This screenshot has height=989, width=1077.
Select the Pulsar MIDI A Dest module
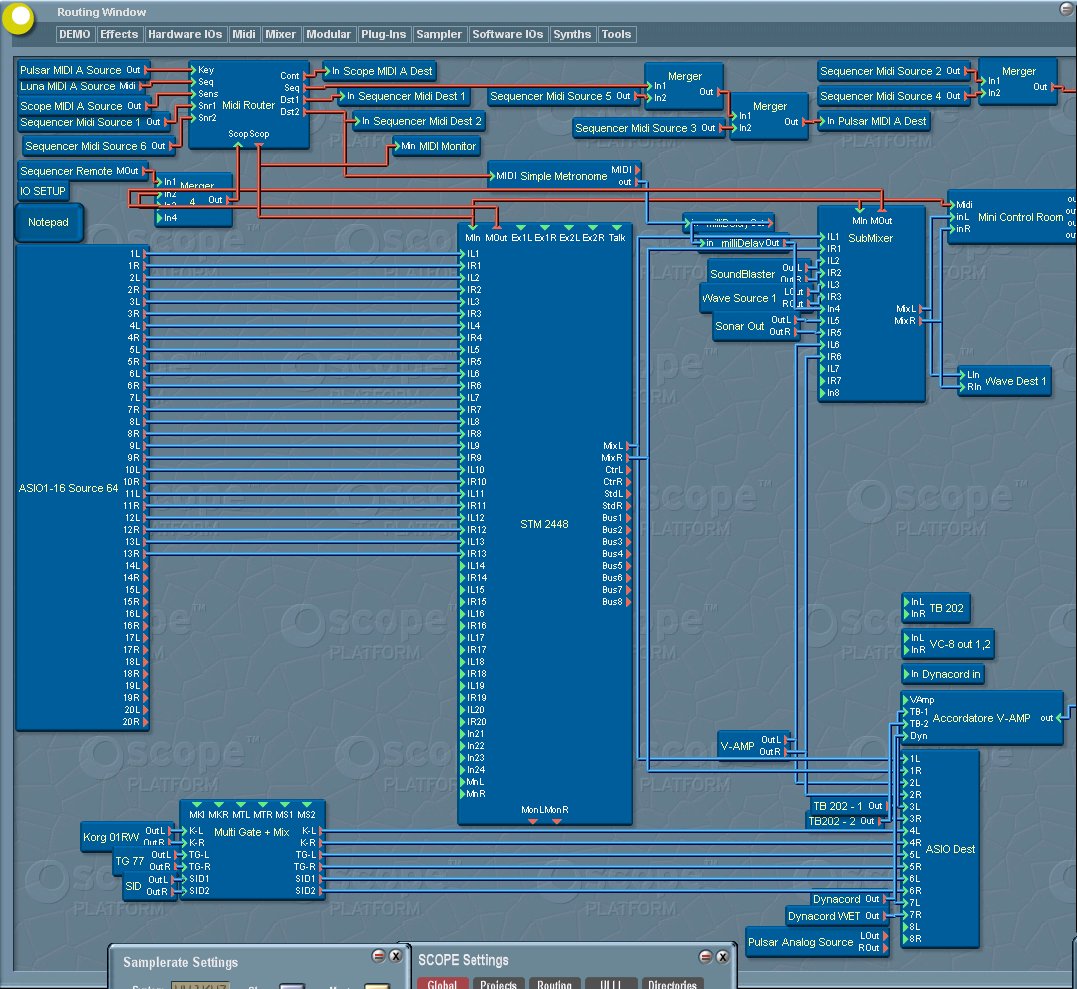click(x=876, y=121)
